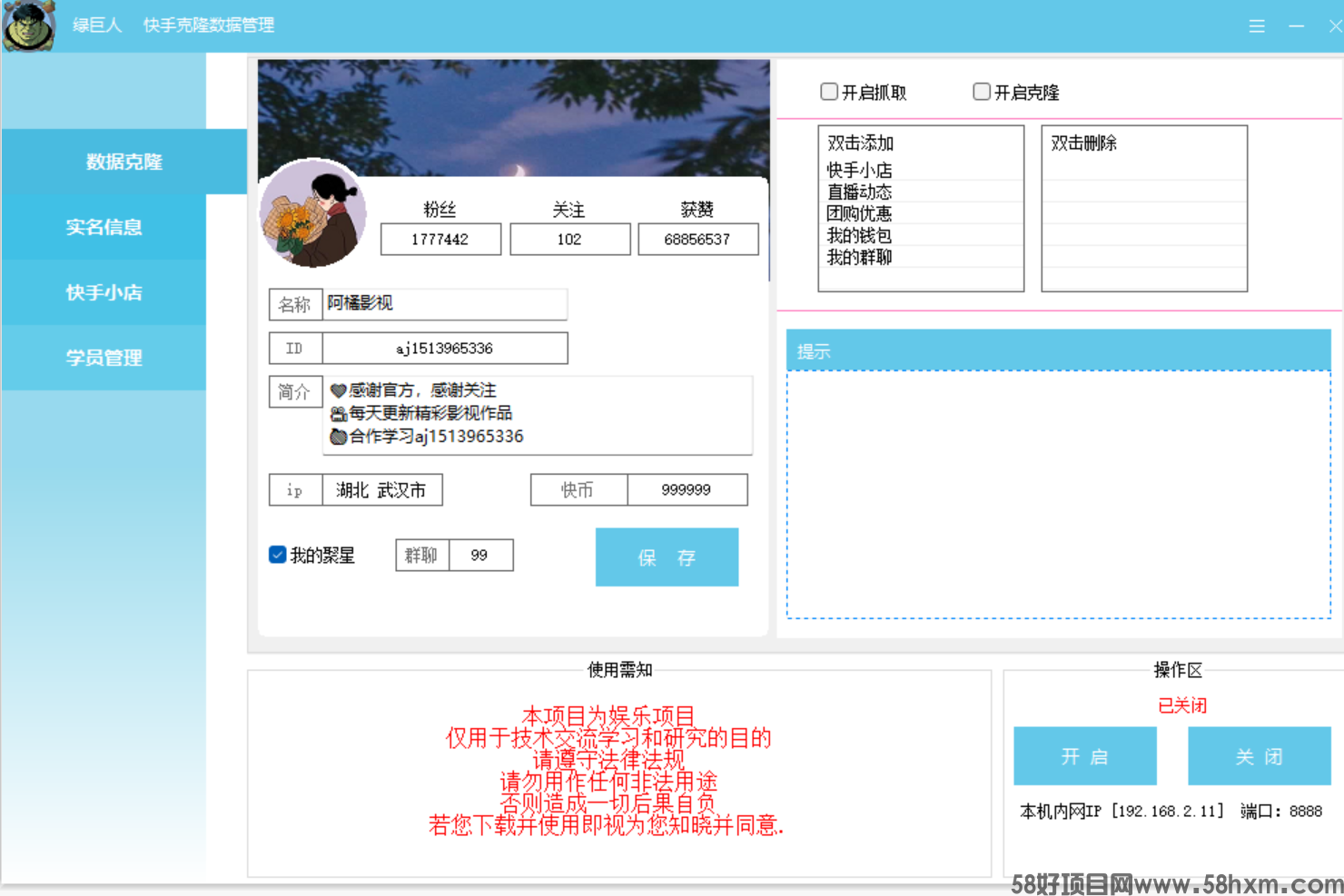1344x896 pixels.
Task: Click the 提示 panel header
Action: 1059,350
